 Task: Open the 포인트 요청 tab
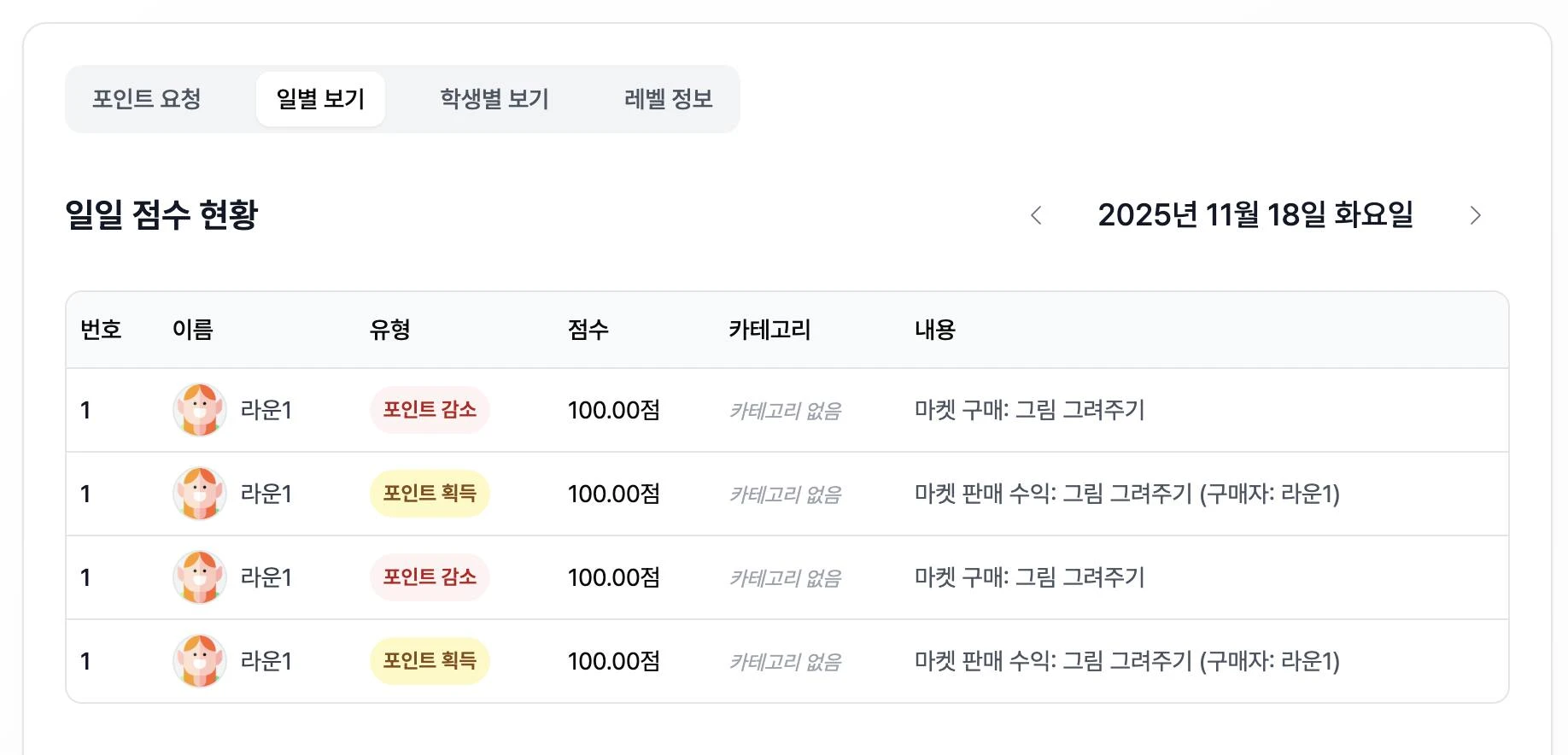(147, 99)
